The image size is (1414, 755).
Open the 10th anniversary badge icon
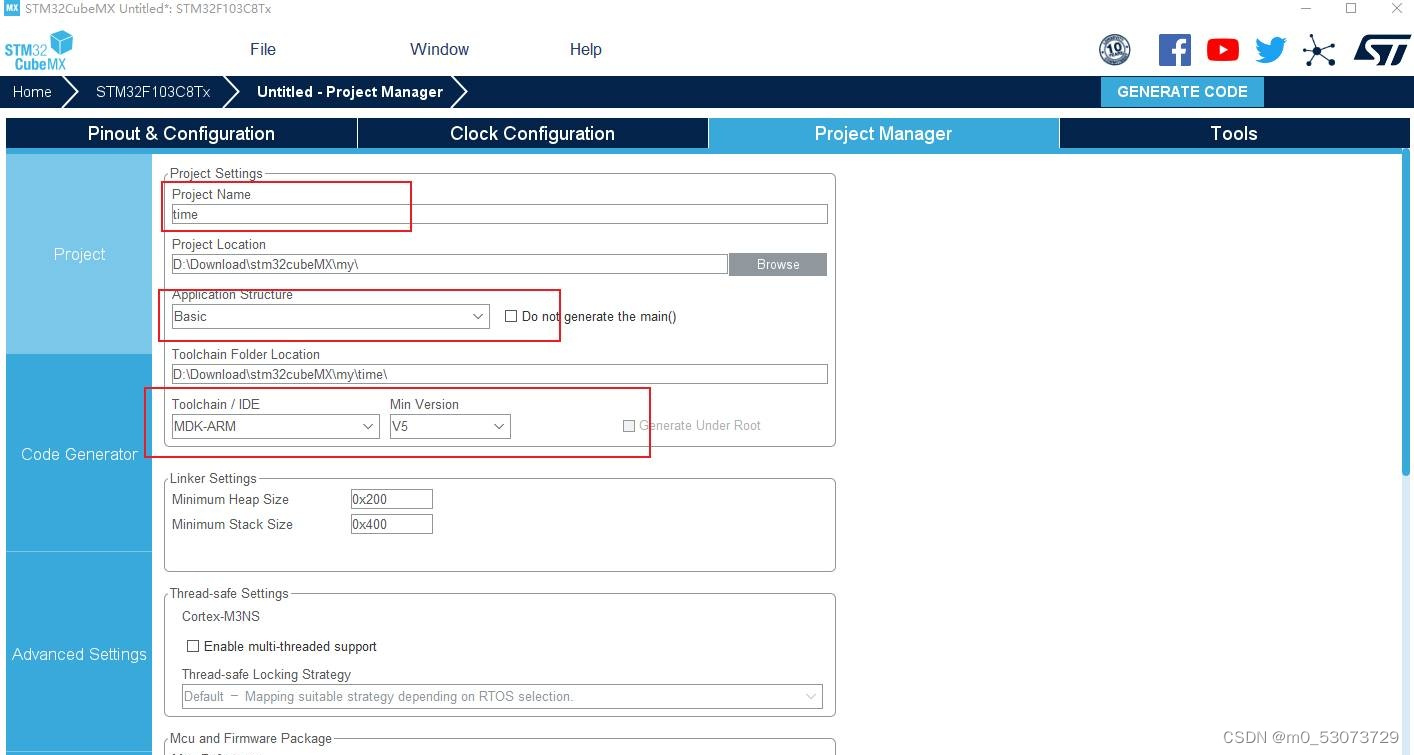click(1114, 50)
